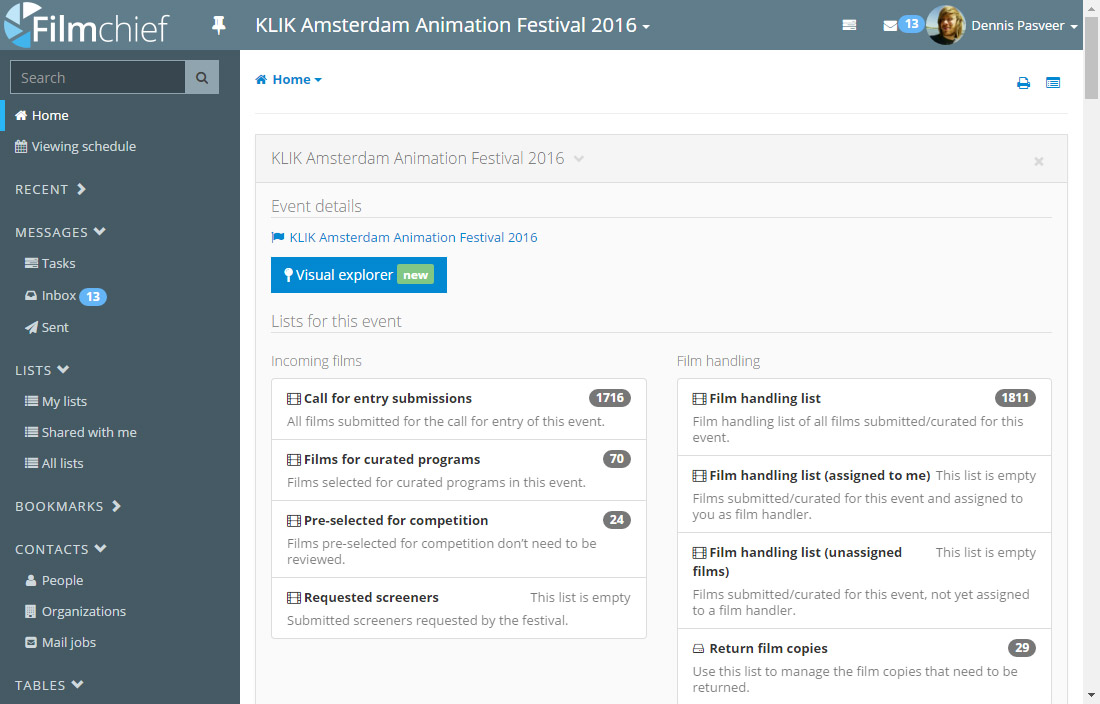The height and width of the screenshot is (704, 1100).
Task: Click Dennis Pasveer's profile picture
Action: point(945,26)
